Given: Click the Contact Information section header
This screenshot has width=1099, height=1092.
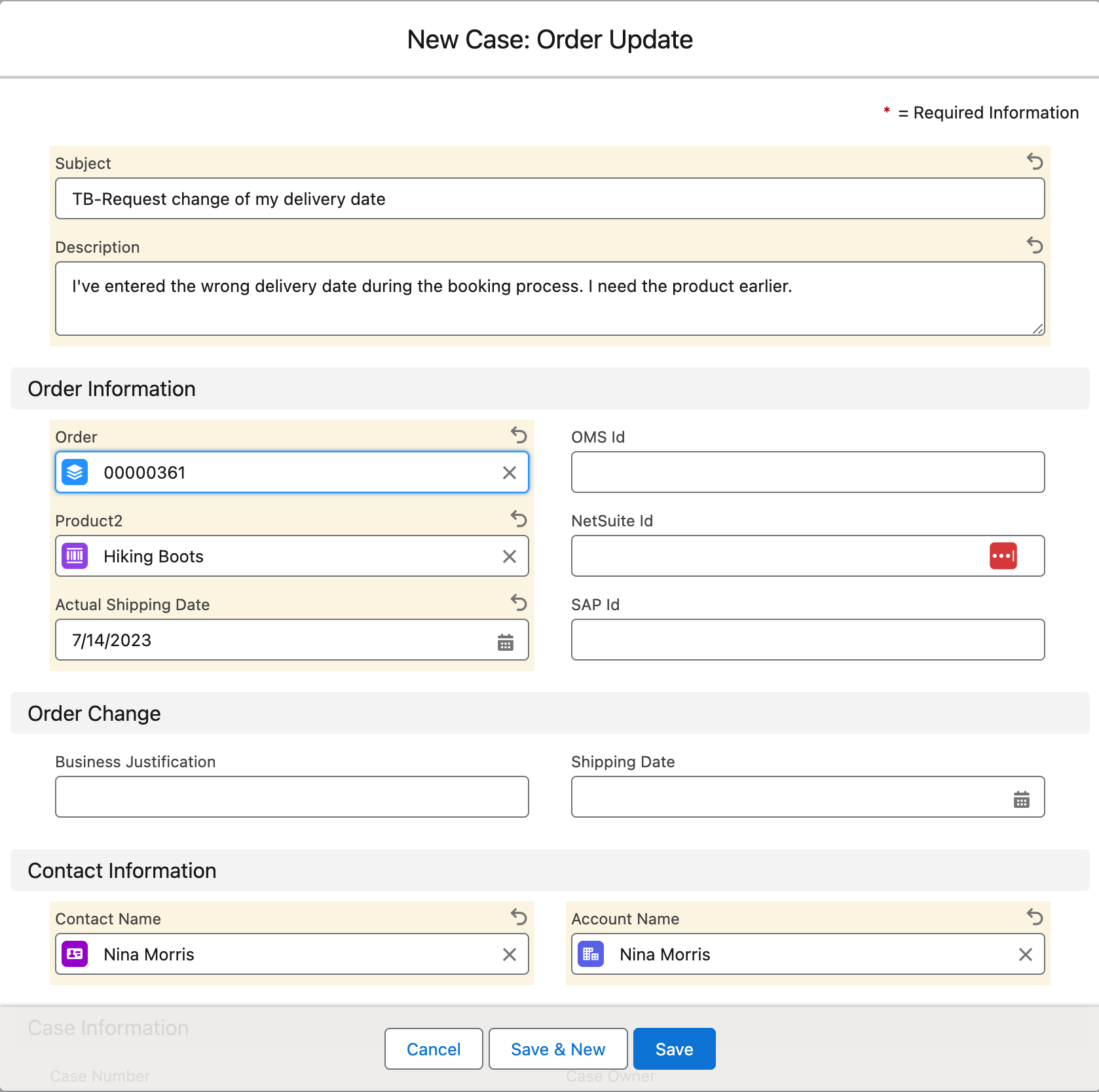Looking at the screenshot, I should [550, 870].
